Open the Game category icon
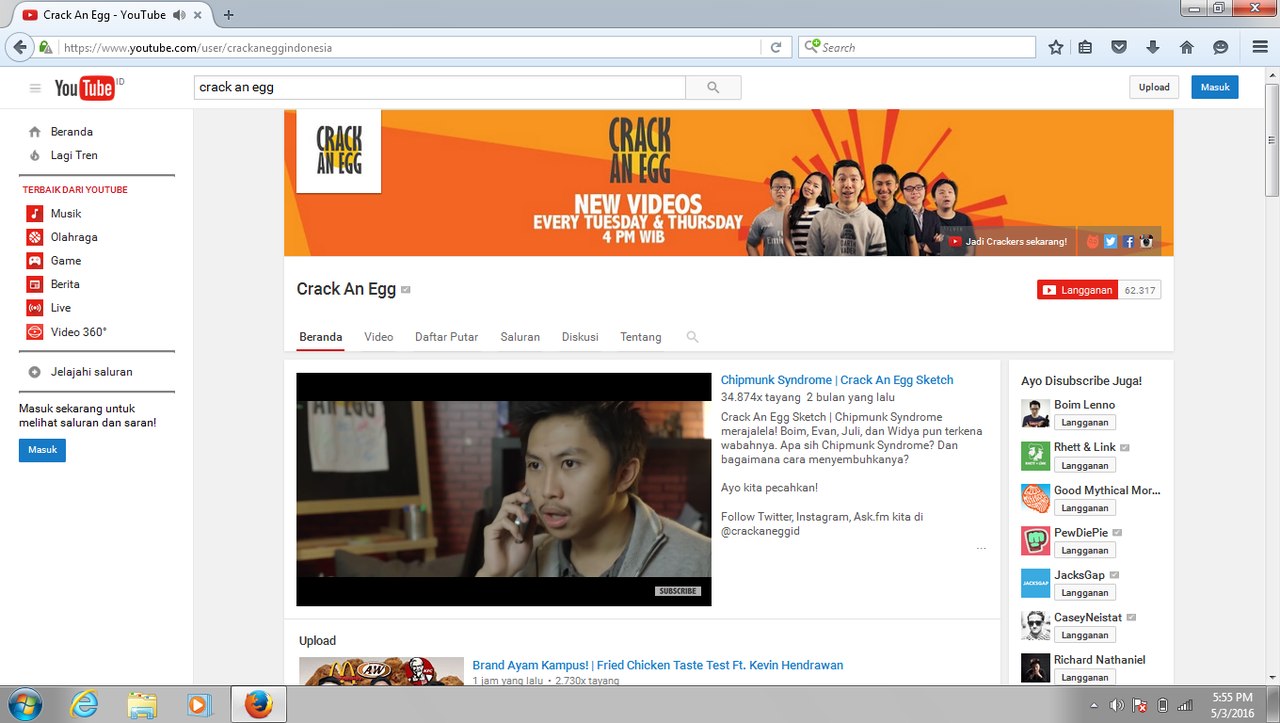1280x723 pixels. point(35,260)
